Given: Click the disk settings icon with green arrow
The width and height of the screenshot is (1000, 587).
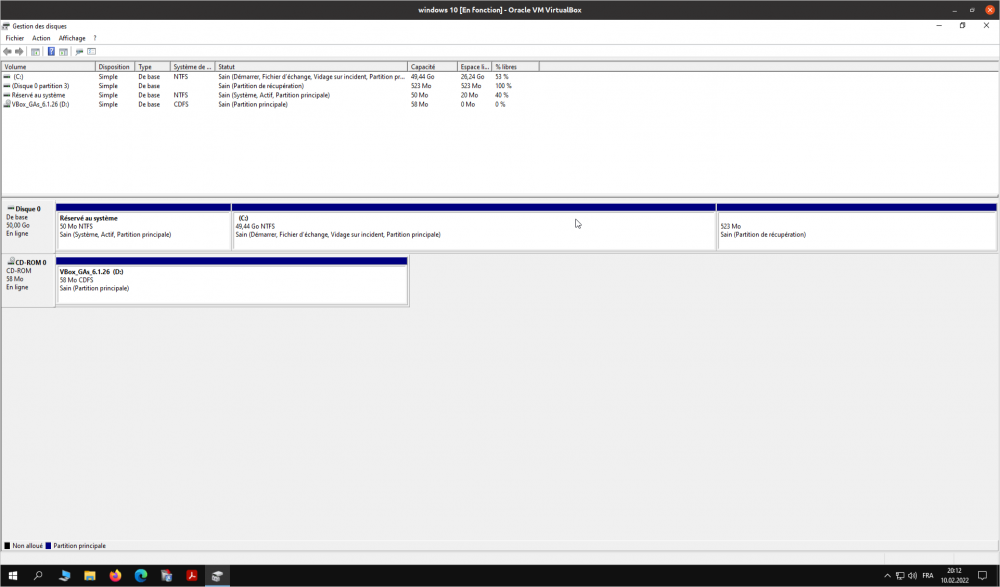Looking at the screenshot, I should point(79,52).
